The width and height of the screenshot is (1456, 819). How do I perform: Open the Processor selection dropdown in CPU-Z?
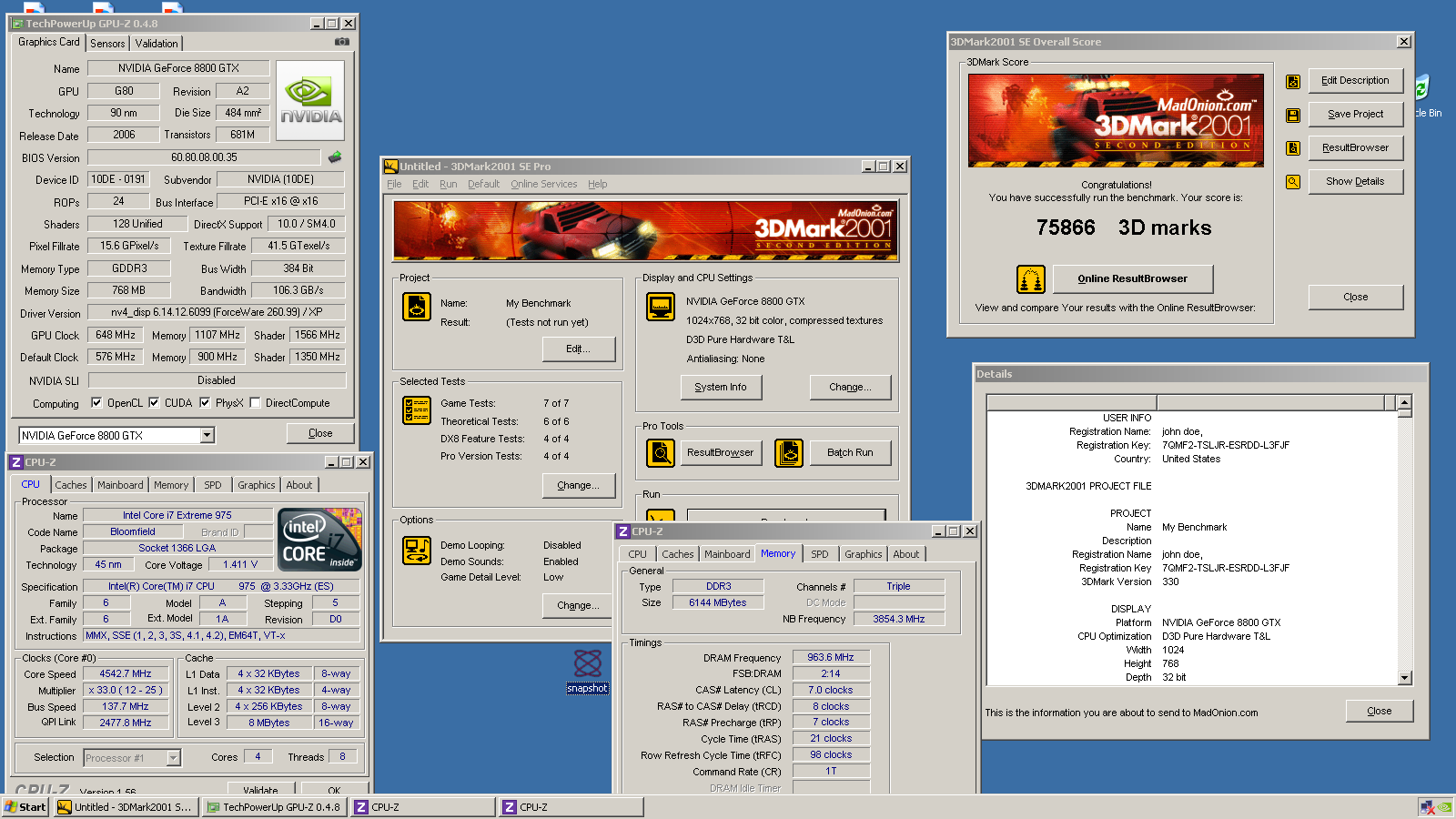pos(174,757)
